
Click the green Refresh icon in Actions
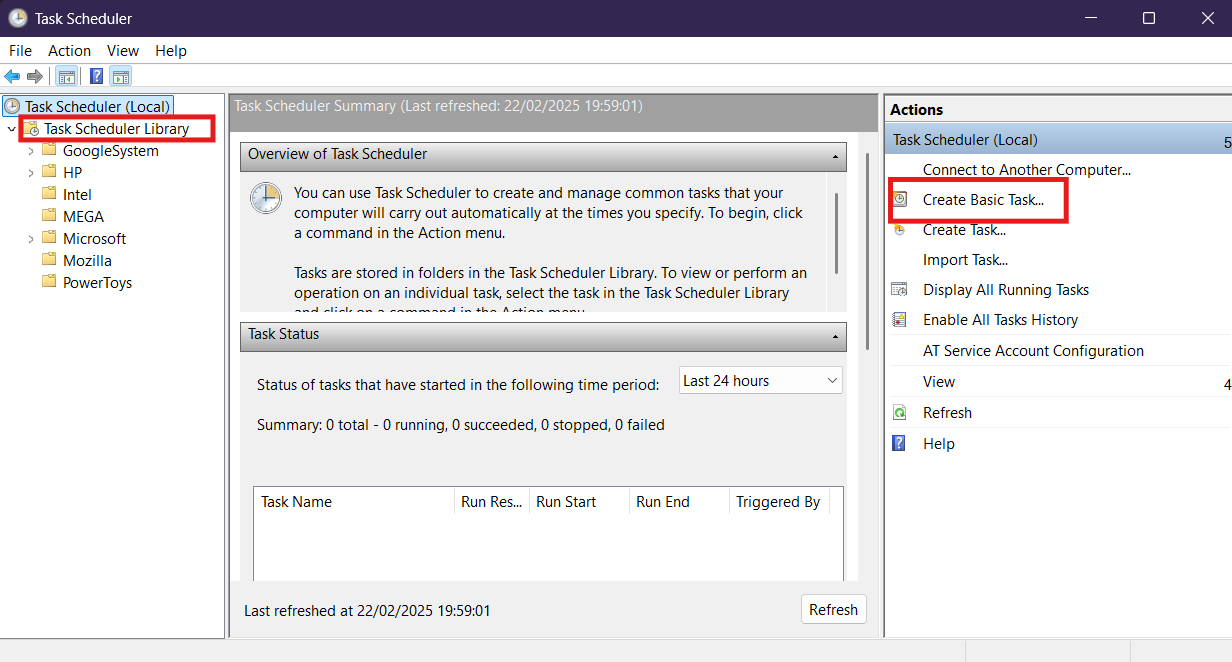(x=900, y=412)
